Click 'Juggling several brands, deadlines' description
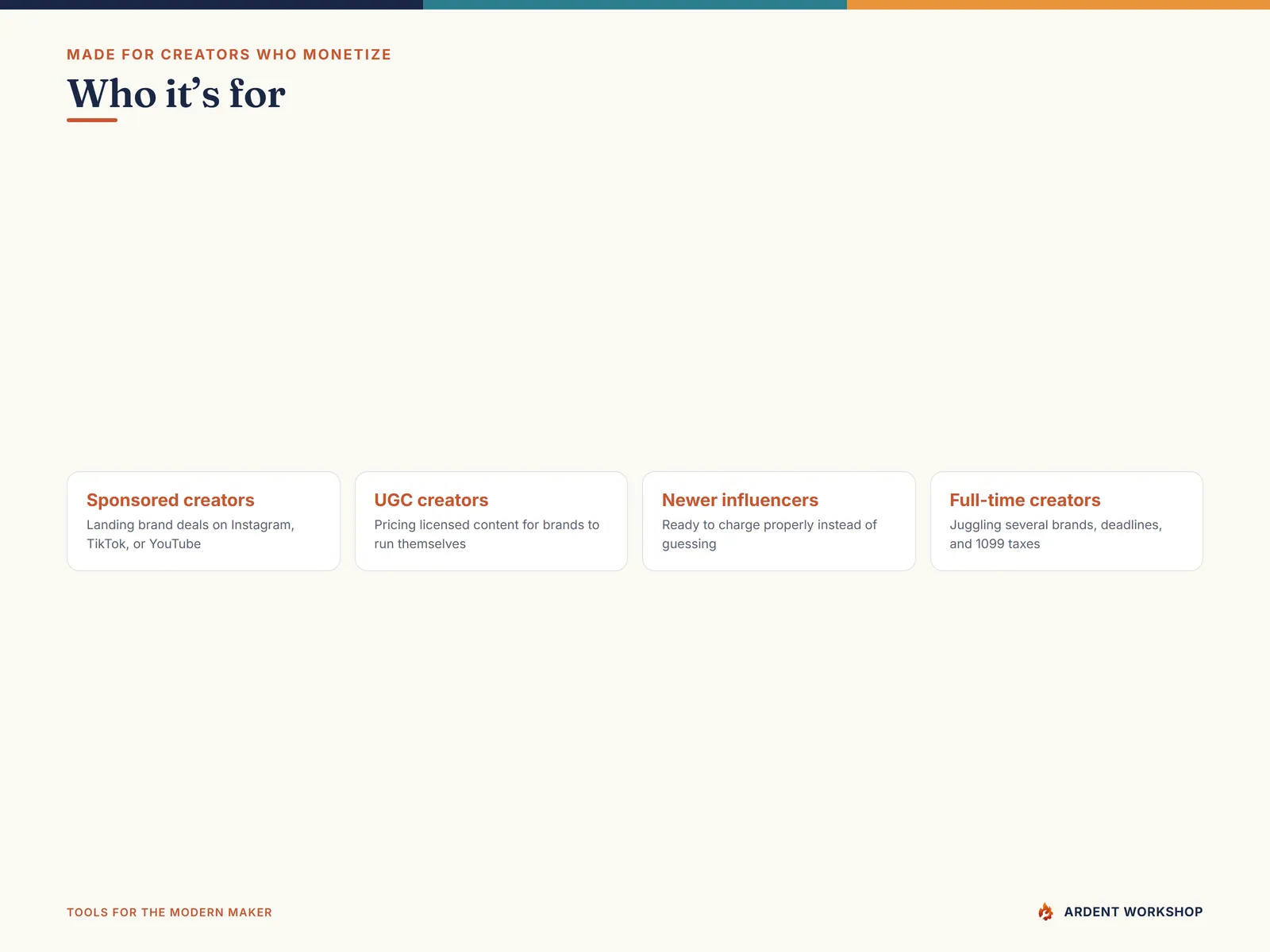This screenshot has width=1270, height=952. click(x=1056, y=534)
